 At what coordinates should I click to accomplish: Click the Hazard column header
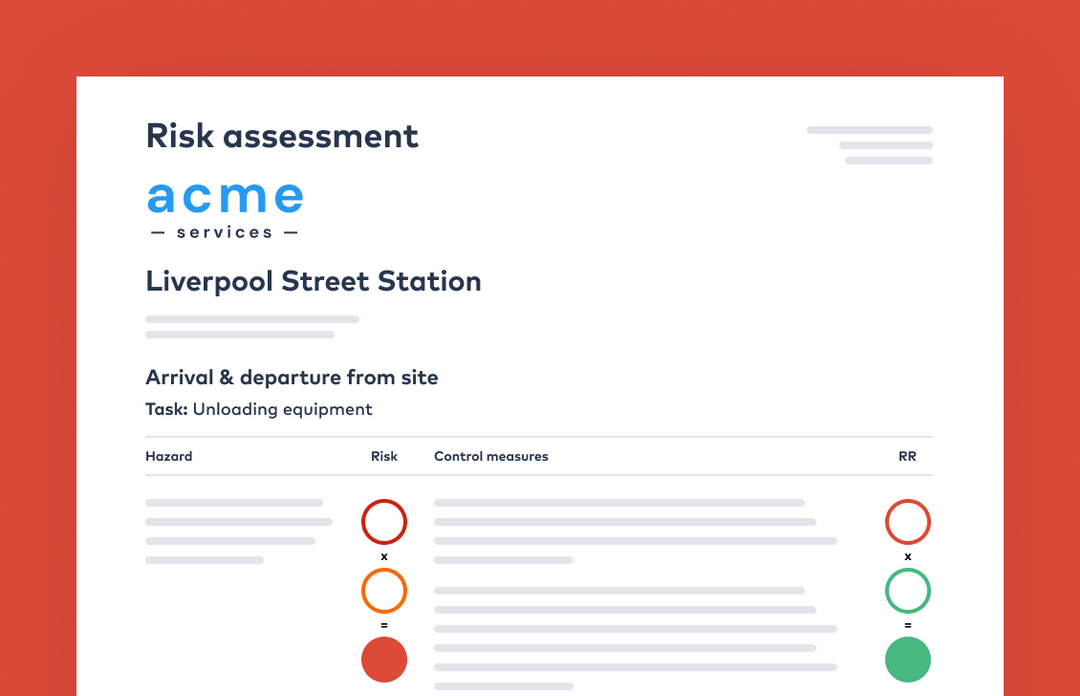[x=169, y=456]
